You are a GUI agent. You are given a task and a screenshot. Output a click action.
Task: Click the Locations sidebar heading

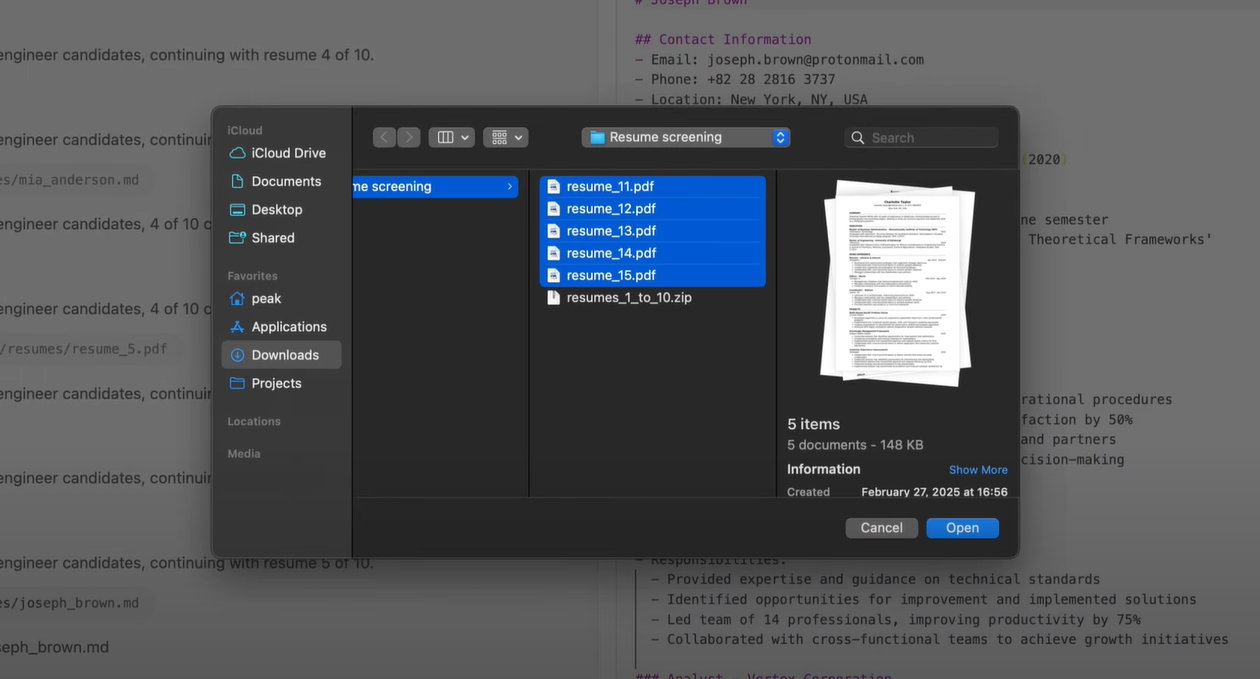(x=254, y=421)
